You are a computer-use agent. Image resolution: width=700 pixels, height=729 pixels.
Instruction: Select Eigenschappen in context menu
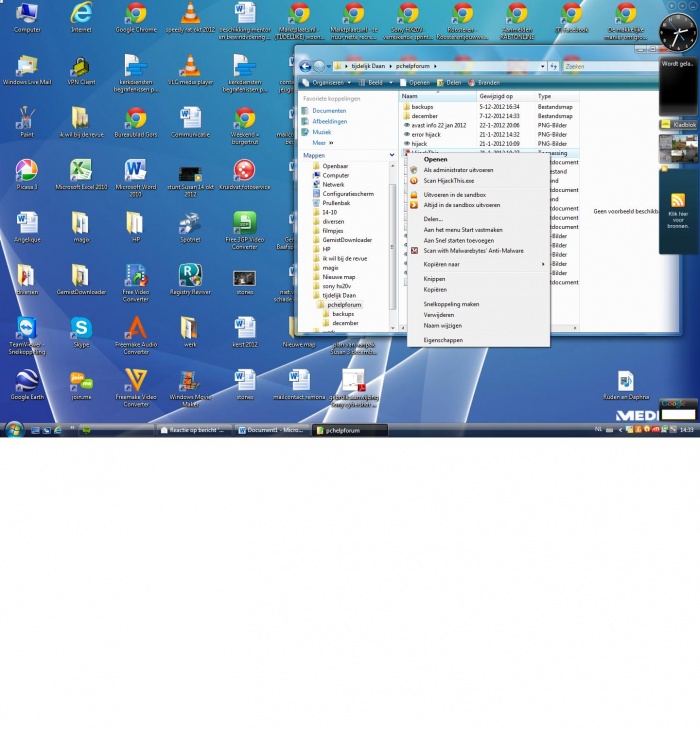click(x=443, y=340)
